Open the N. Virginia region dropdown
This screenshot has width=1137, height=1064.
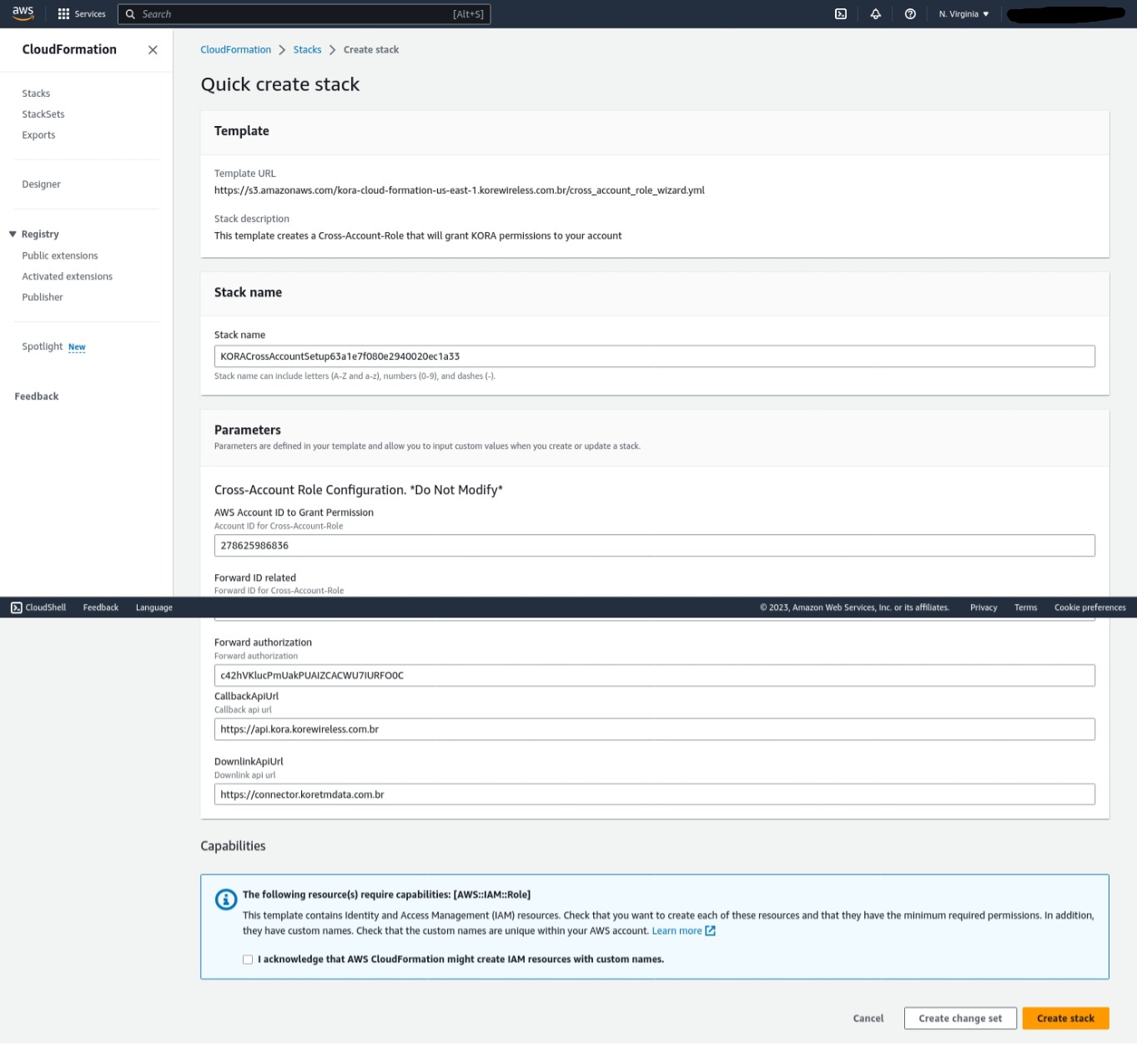click(963, 14)
